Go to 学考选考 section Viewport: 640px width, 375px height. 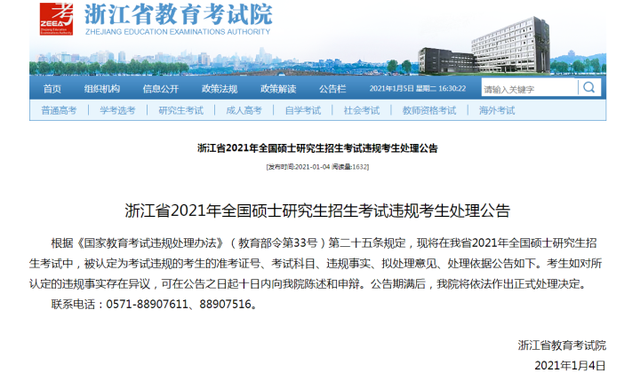point(118,111)
